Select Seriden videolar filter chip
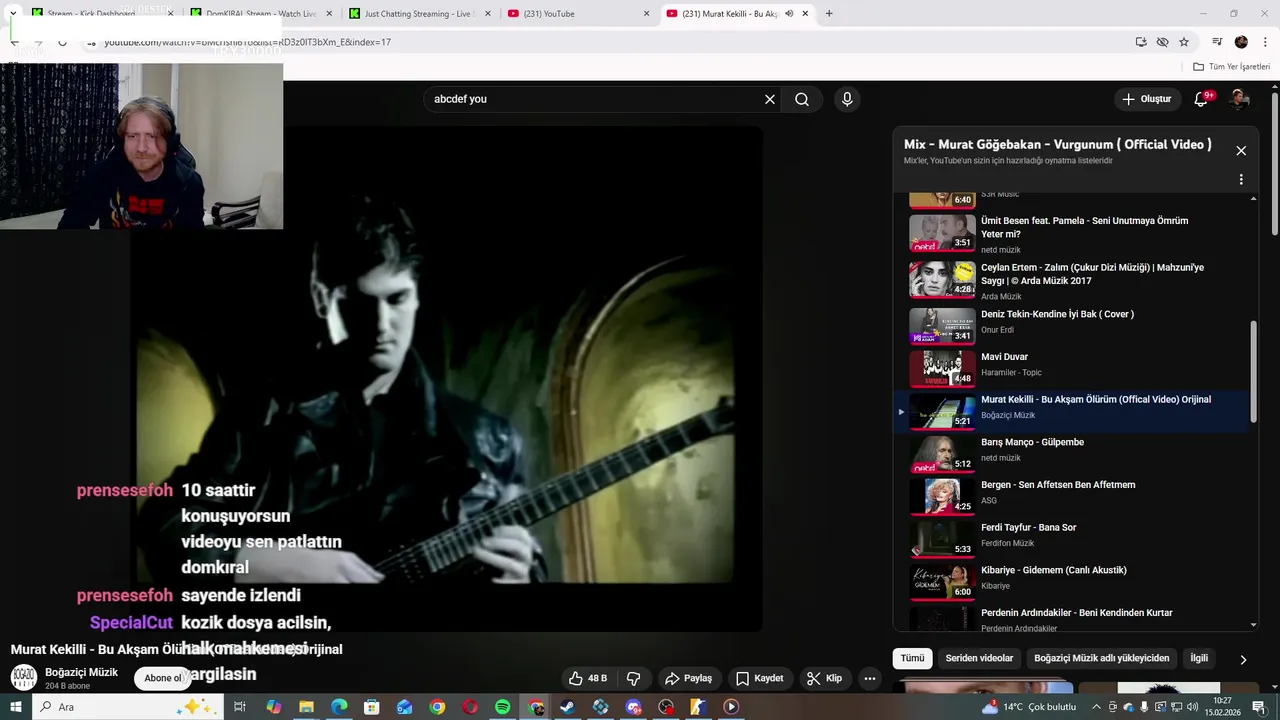This screenshot has width=1280, height=720. pyautogui.click(x=979, y=658)
